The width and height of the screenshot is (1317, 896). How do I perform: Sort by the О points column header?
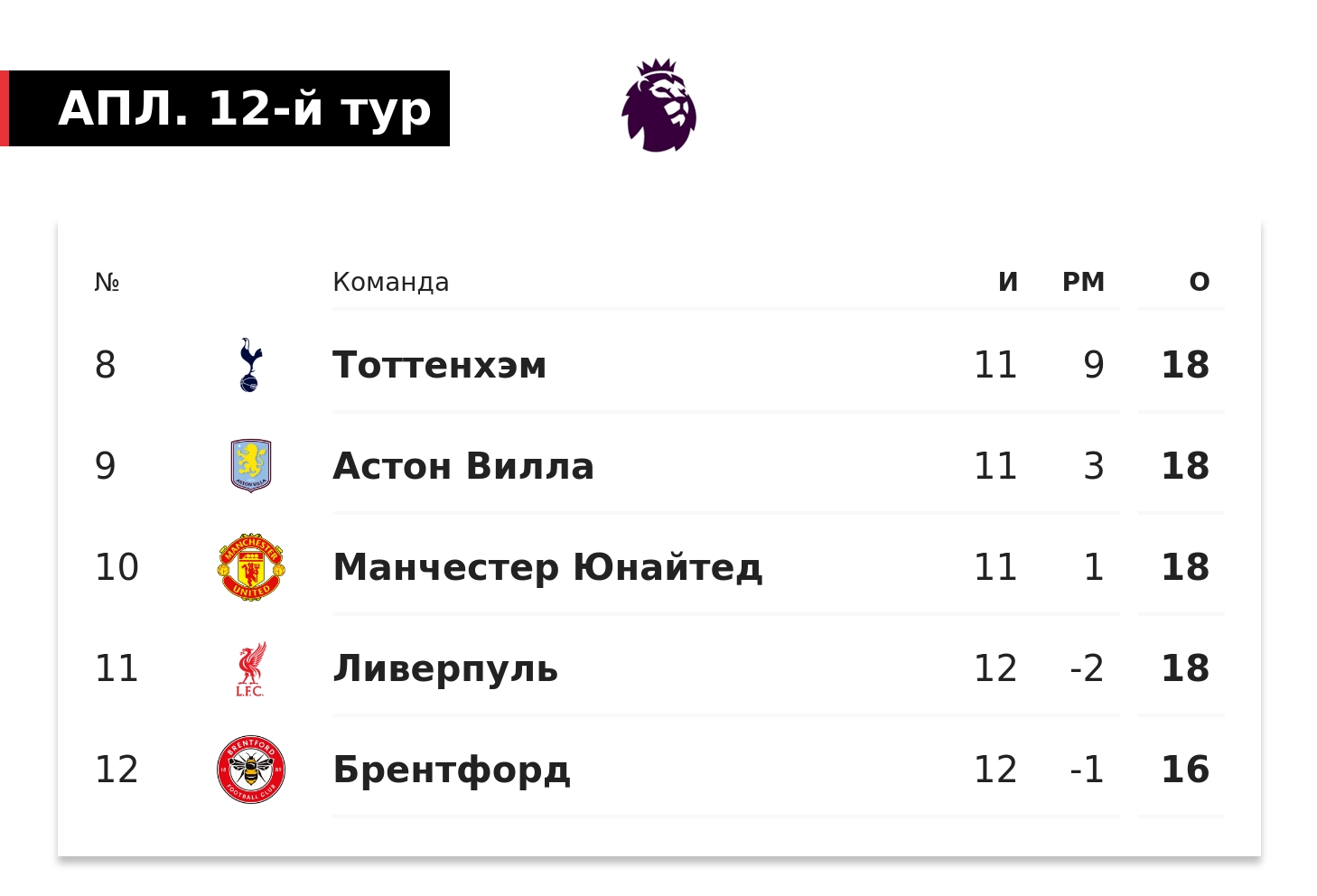pos(1199,282)
